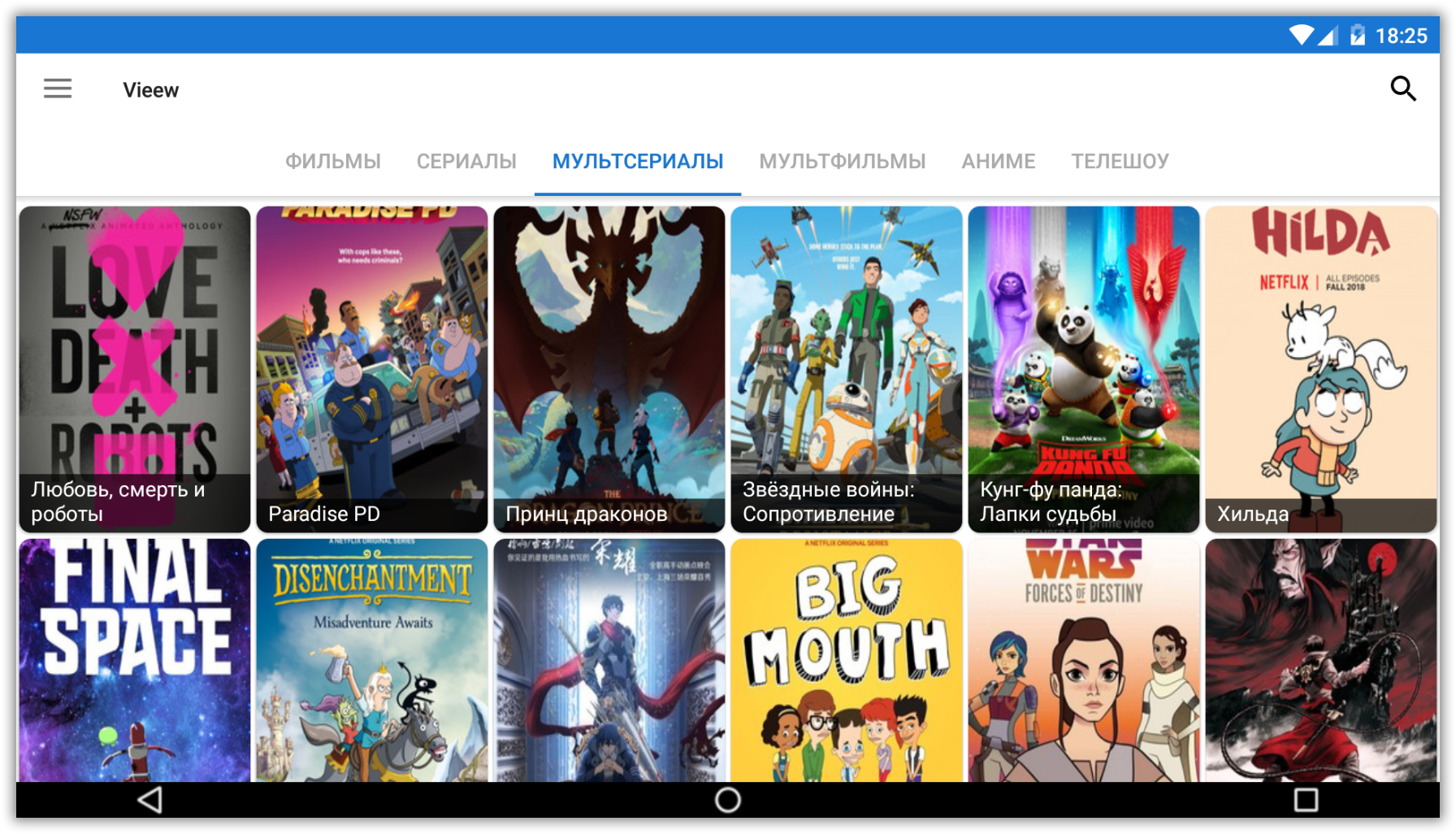Open the Big Mouth poster

[x=847, y=660]
